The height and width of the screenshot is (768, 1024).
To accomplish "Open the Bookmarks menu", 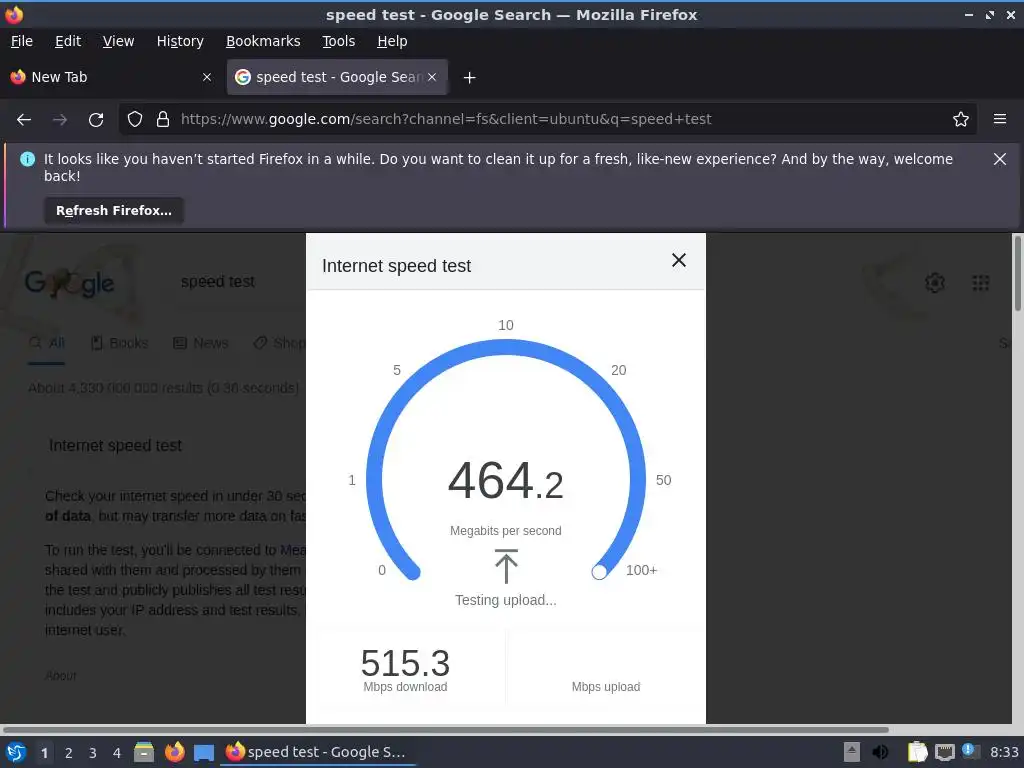I will click(x=263, y=41).
